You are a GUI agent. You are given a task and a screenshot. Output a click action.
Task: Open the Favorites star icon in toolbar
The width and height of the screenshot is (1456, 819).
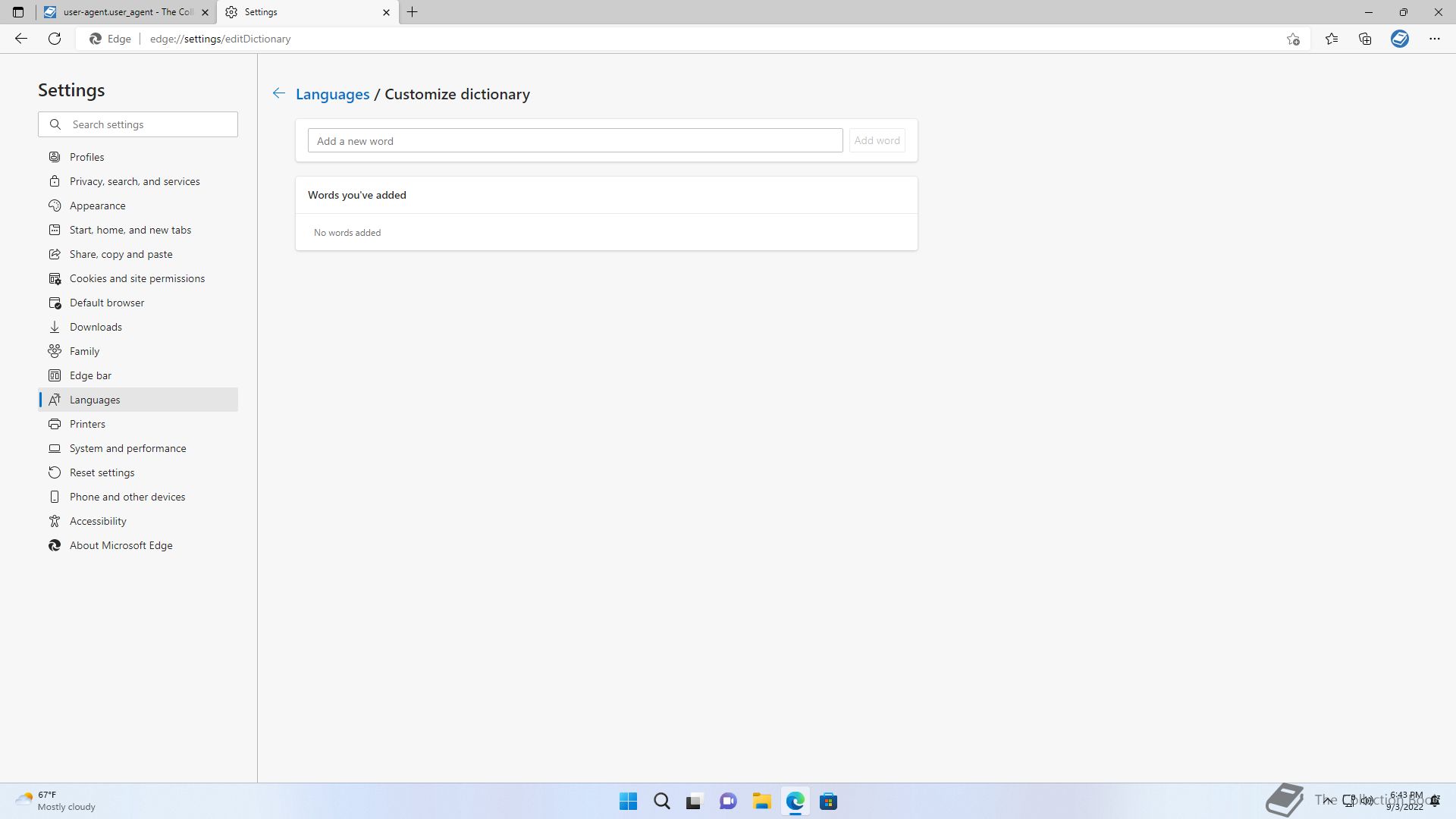(x=1331, y=39)
